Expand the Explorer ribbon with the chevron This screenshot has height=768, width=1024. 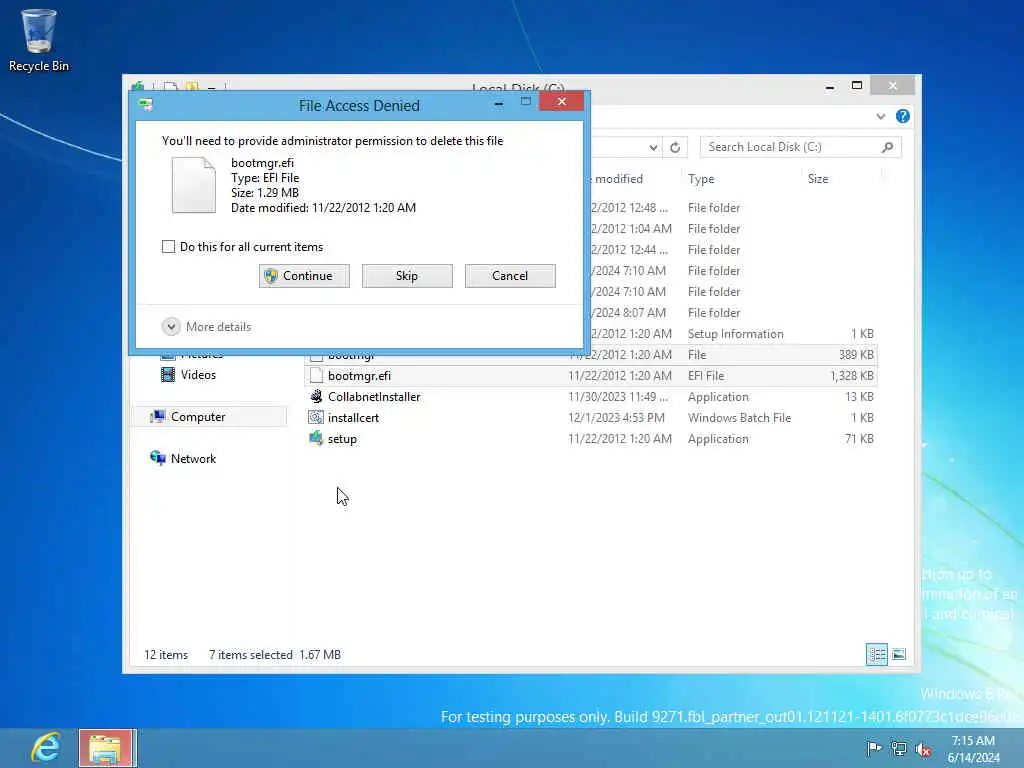point(880,116)
